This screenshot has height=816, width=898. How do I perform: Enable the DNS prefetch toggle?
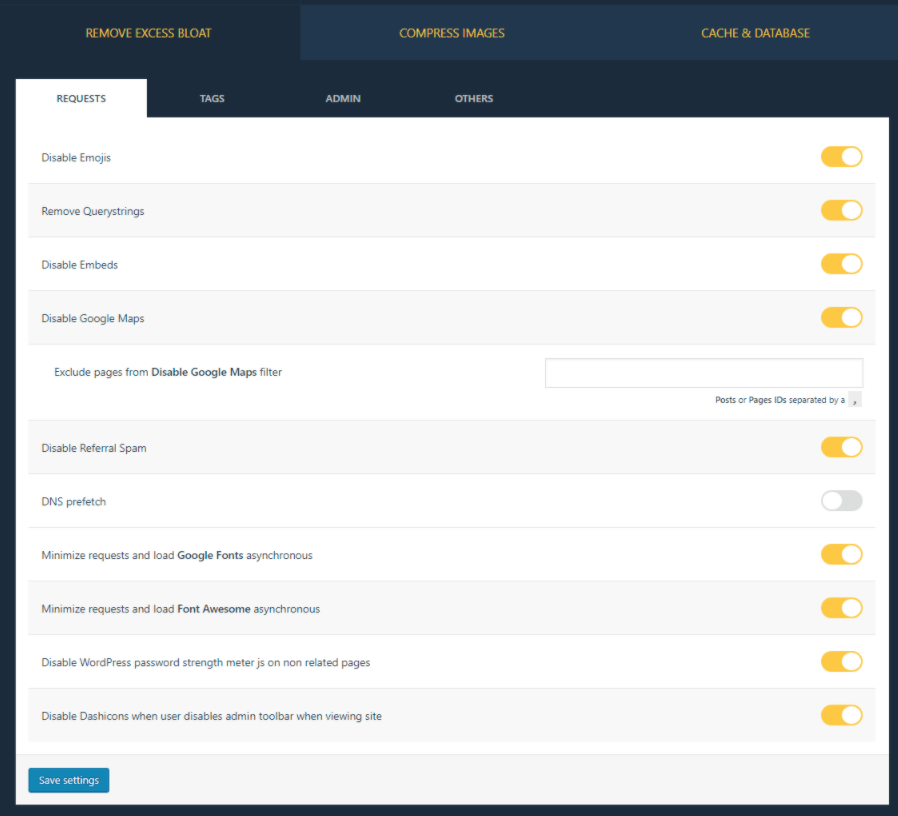(841, 501)
